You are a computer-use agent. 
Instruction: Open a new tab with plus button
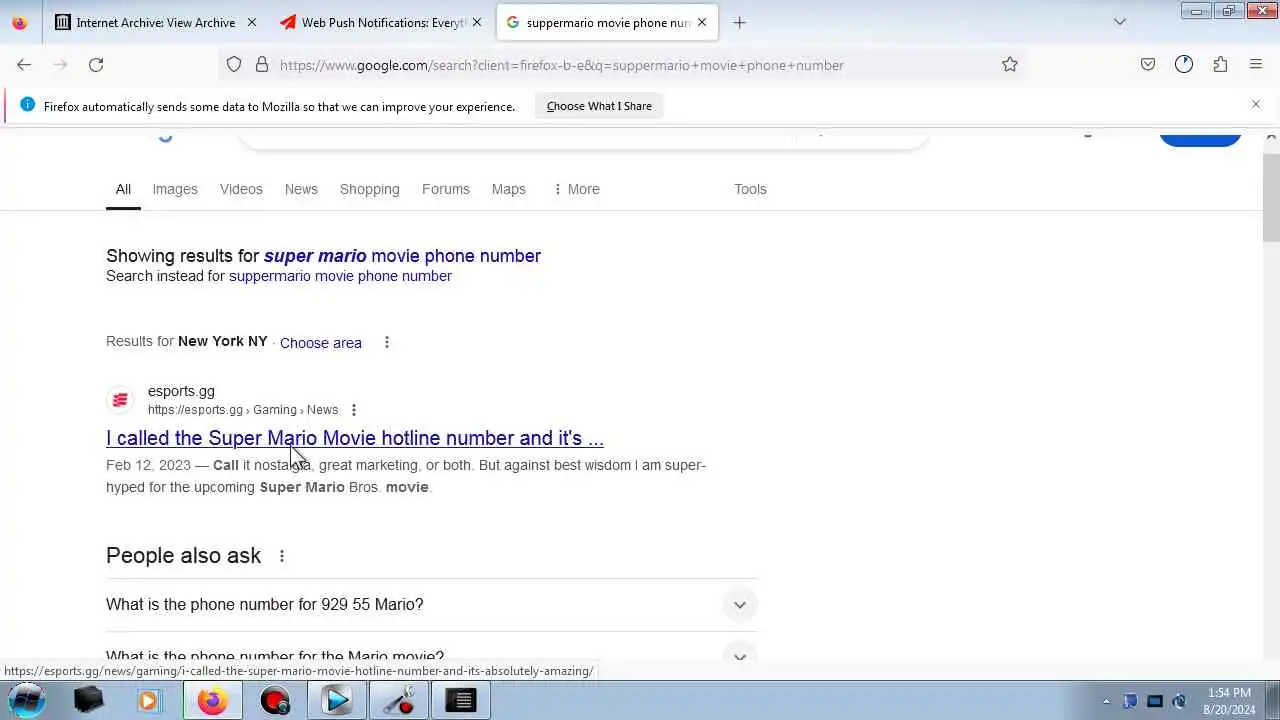click(739, 22)
